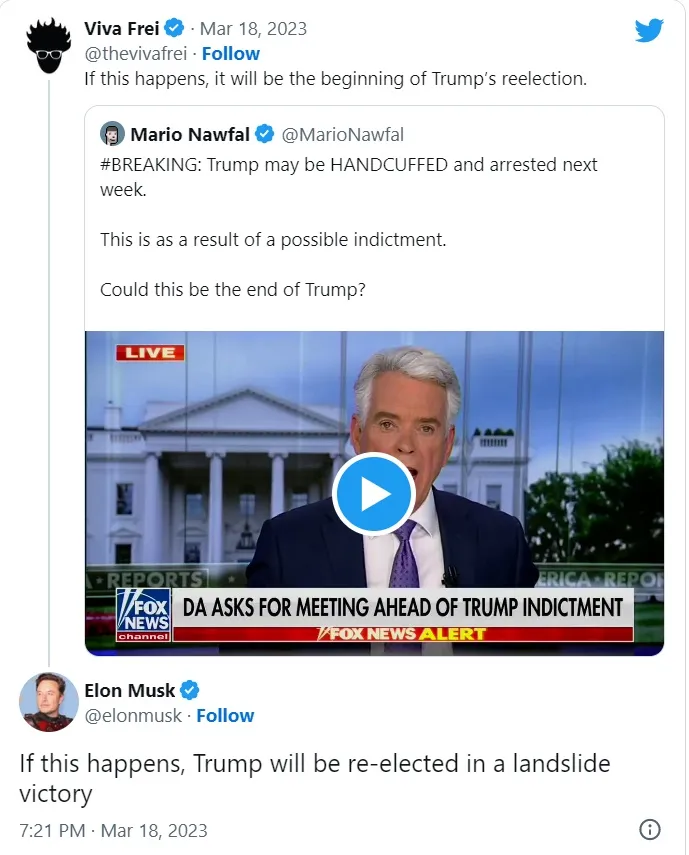Open the tweet info icon
This screenshot has height=855, width=689.
[649, 829]
